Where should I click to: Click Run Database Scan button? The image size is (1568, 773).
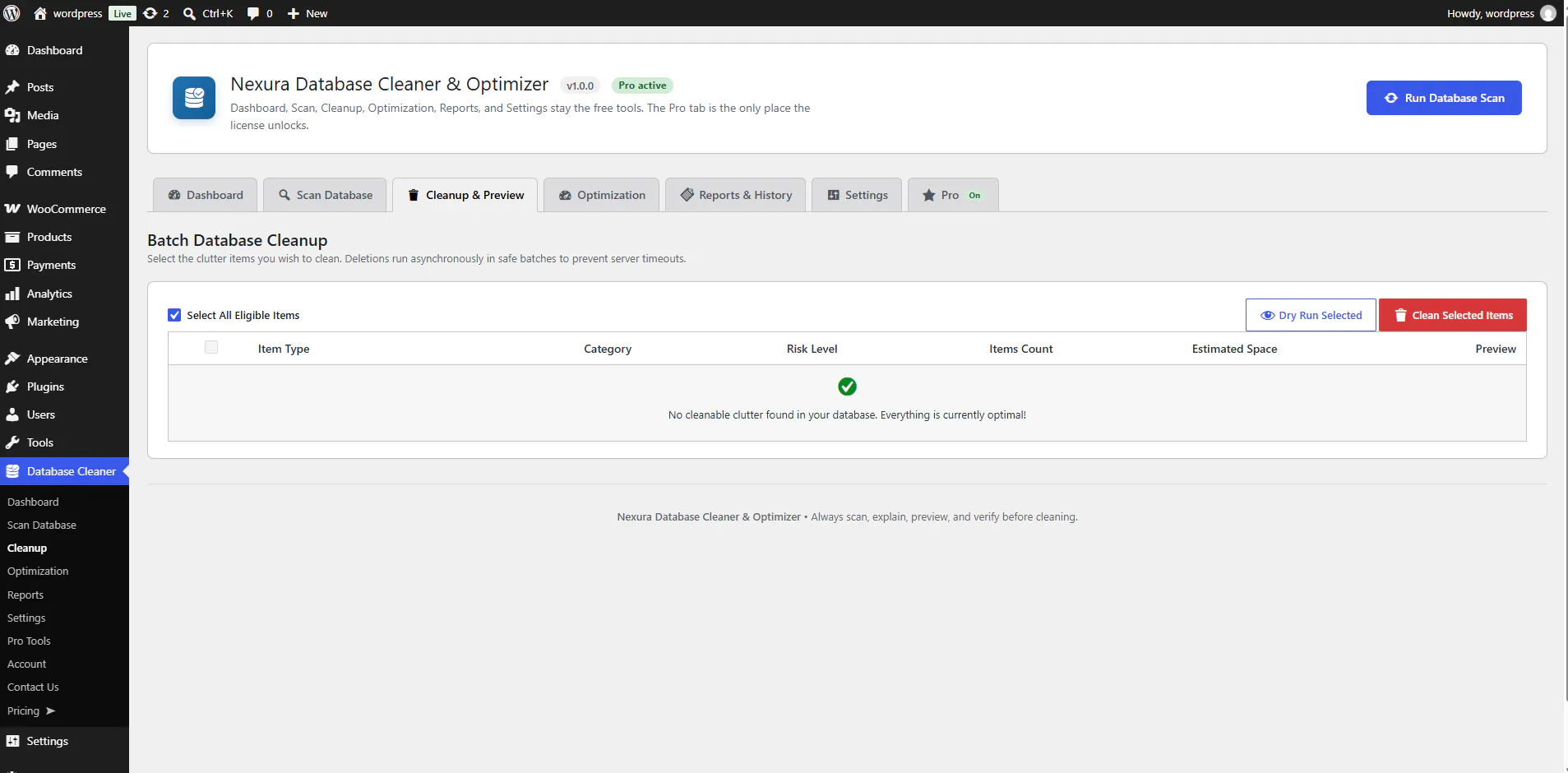[1444, 98]
